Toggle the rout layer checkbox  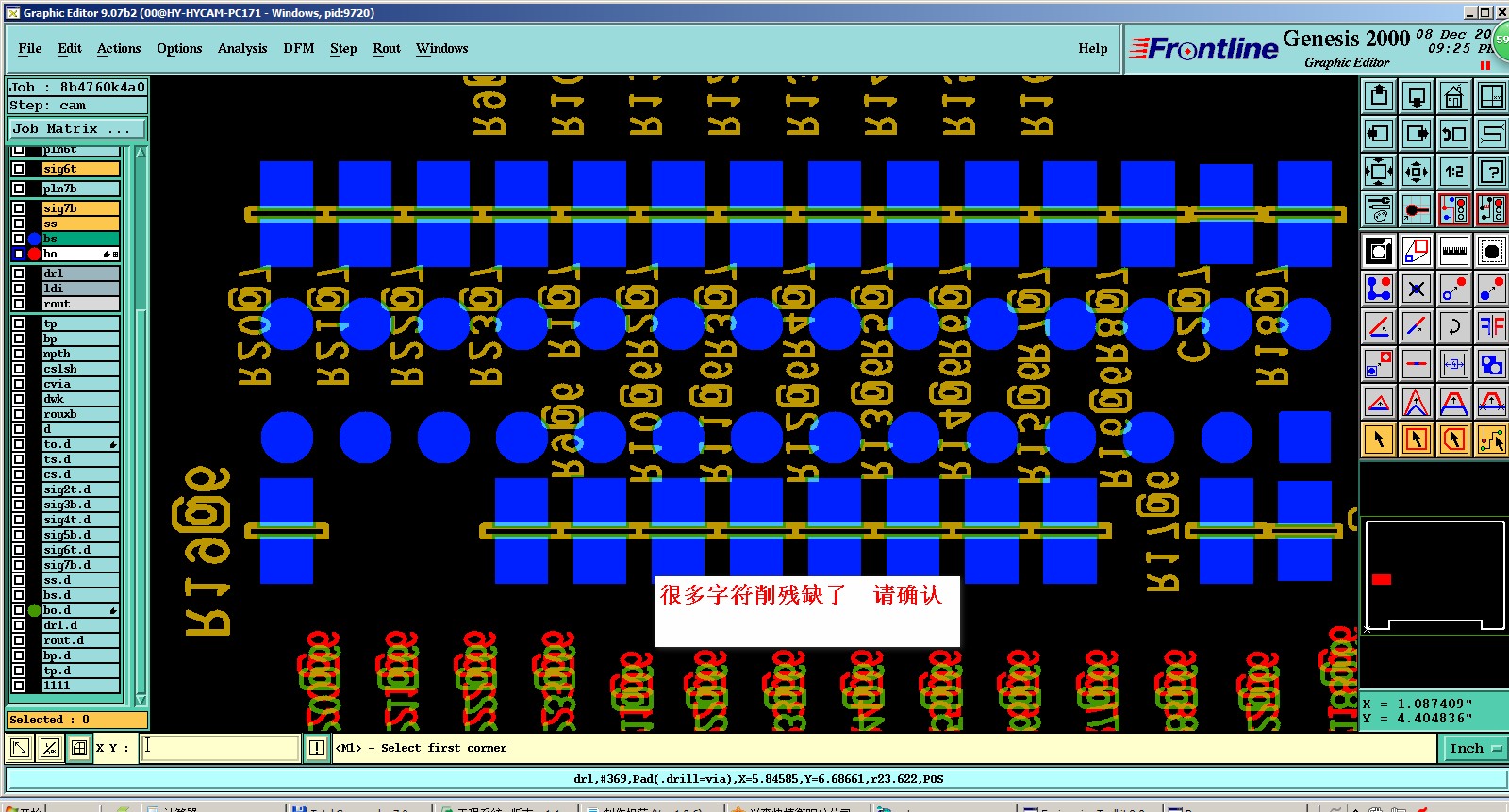[19, 304]
